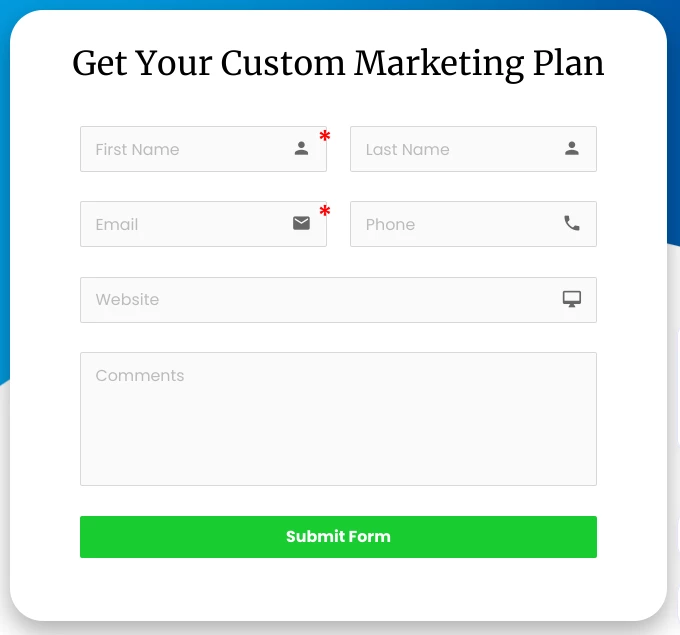Click inside the Comments text area

338,430
